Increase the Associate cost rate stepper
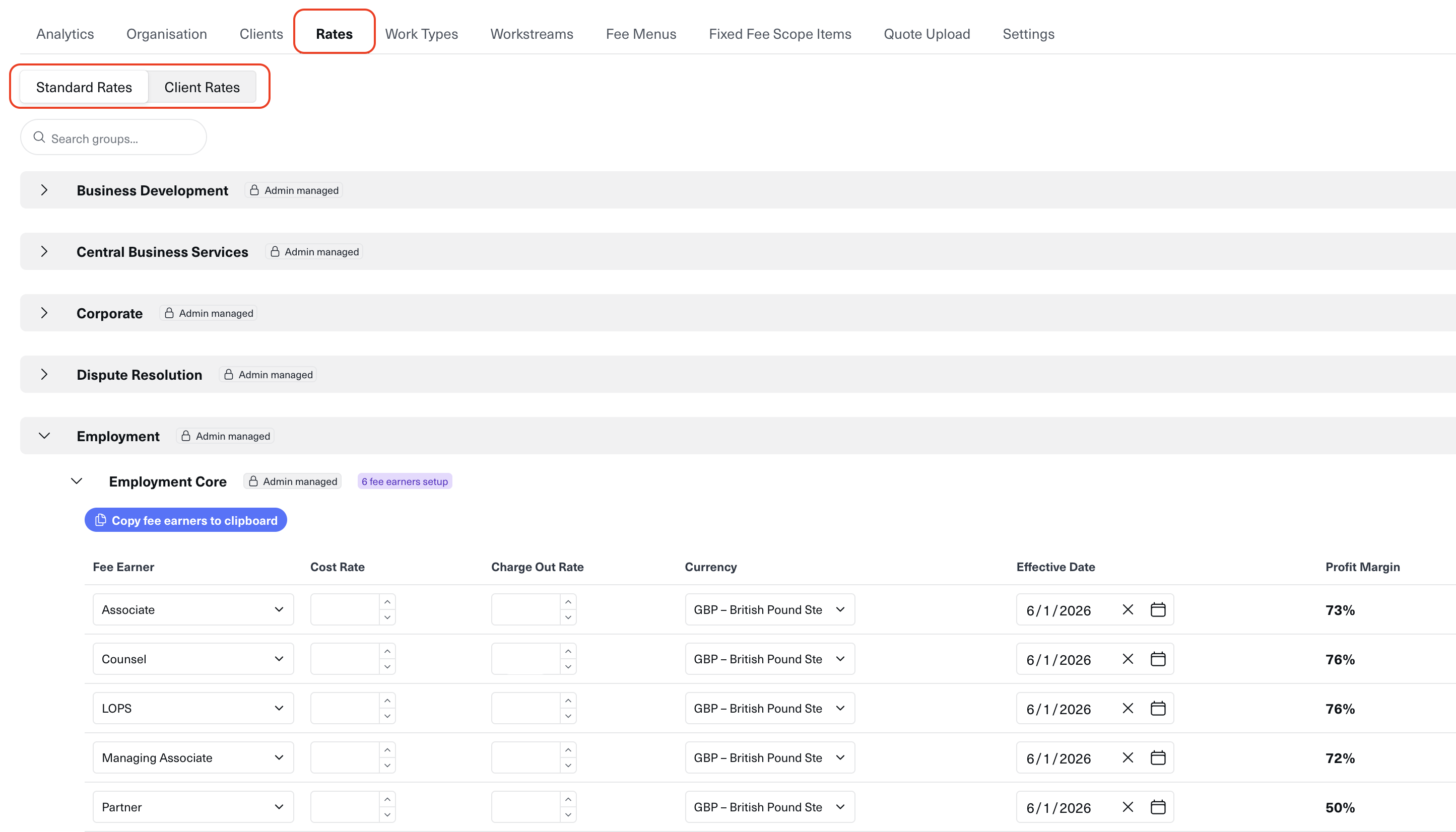The height and width of the screenshot is (832, 1456). (387, 602)
